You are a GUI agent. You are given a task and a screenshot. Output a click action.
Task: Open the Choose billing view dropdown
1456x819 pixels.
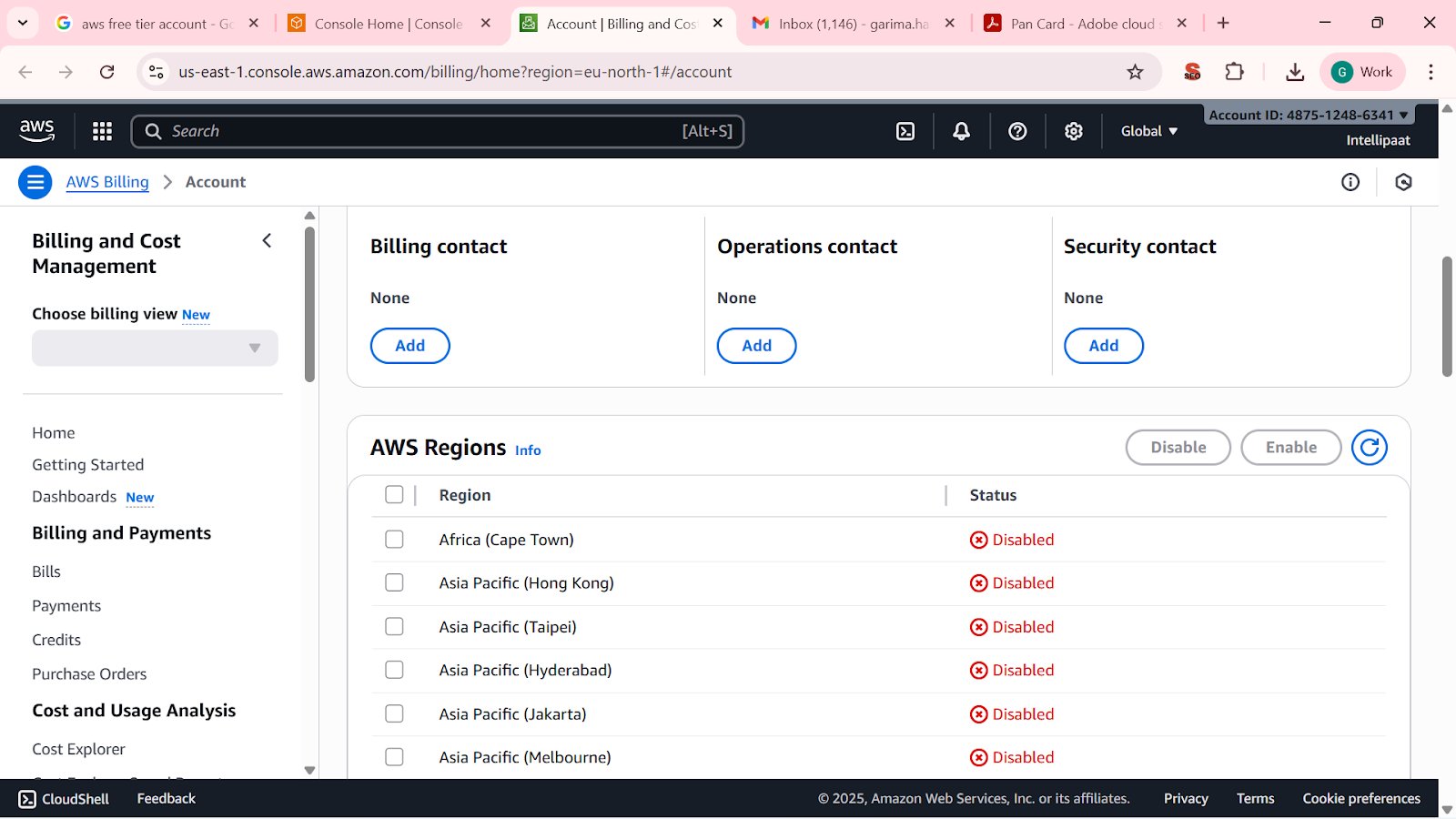pos(155,348)
